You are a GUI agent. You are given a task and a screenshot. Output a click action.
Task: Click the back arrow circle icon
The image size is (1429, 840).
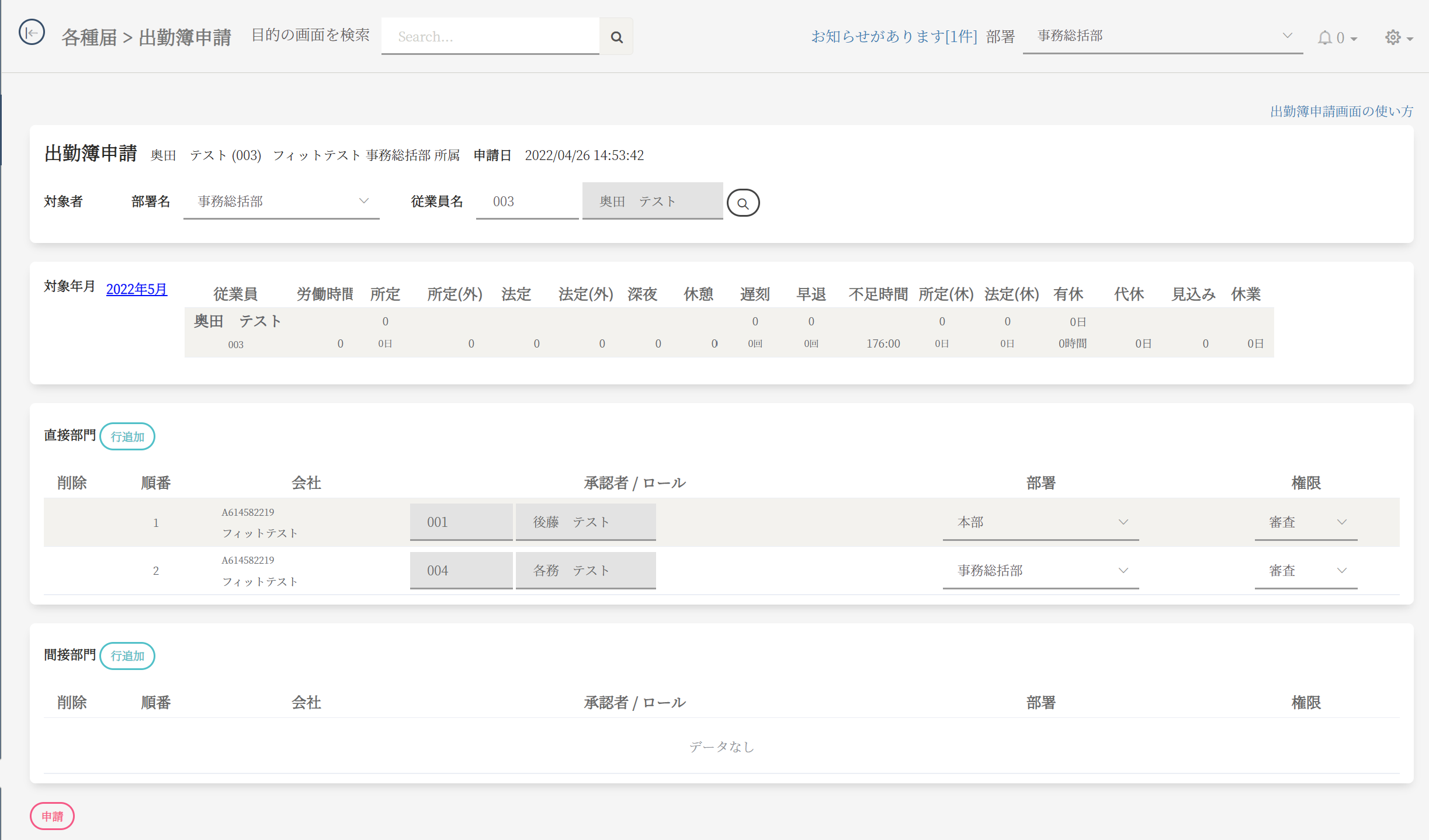coord(32,33)
